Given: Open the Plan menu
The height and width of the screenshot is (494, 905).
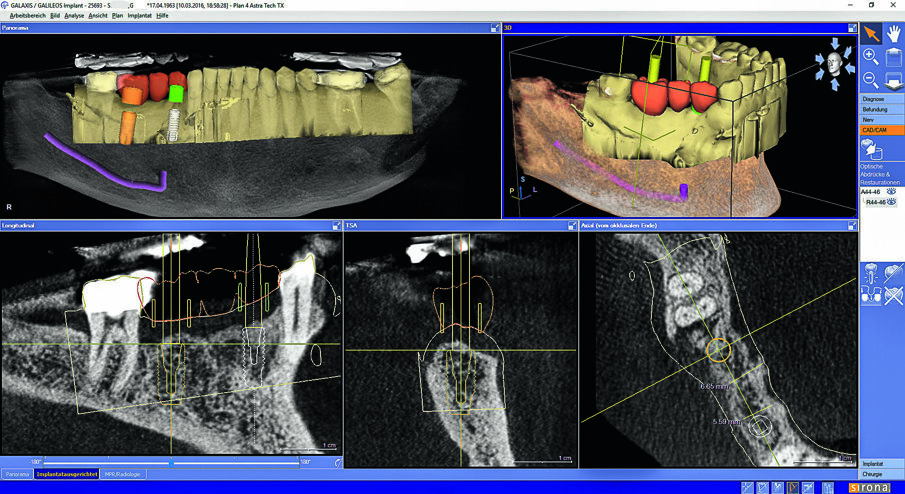Looking at the screenshot, I should coord(118,16).
